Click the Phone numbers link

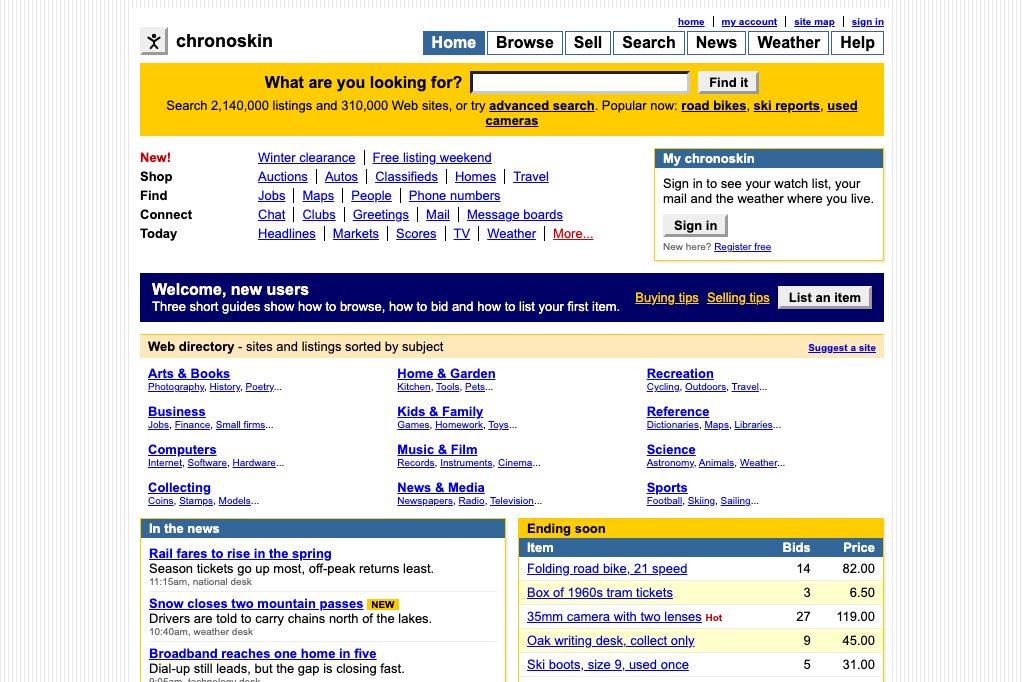(x=455, y=195)
